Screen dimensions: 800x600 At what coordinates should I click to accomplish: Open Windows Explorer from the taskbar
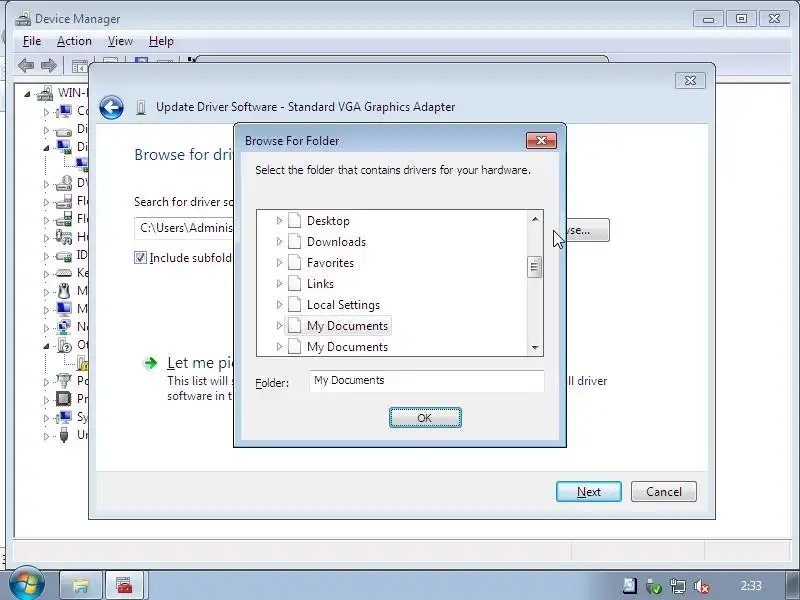coord(81,585)
